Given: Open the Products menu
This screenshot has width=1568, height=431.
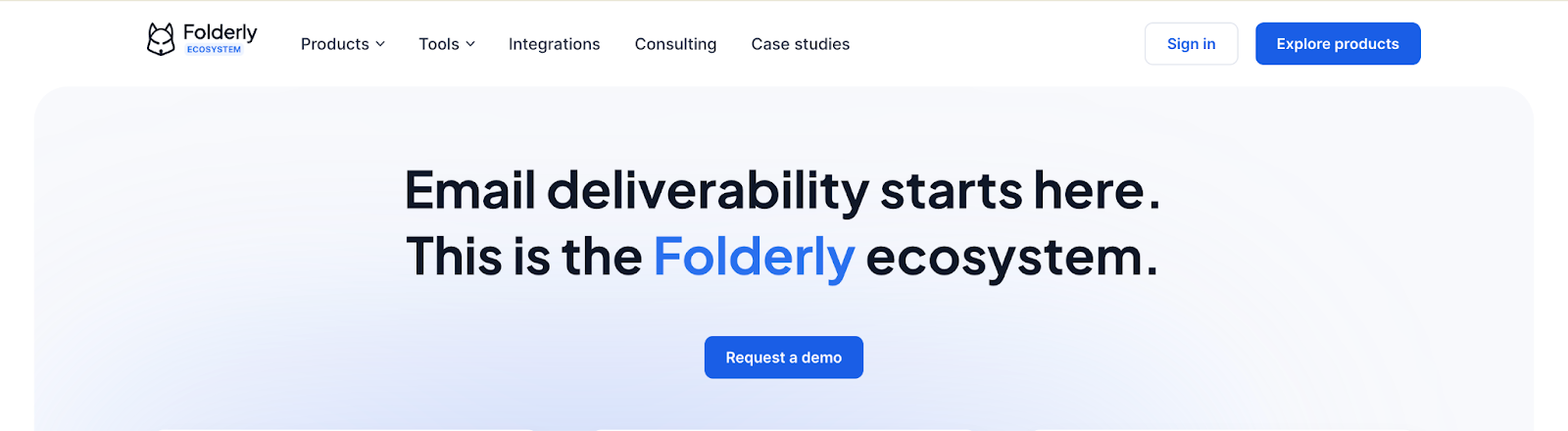Looking at the screenshot, I should pos(335,44).
